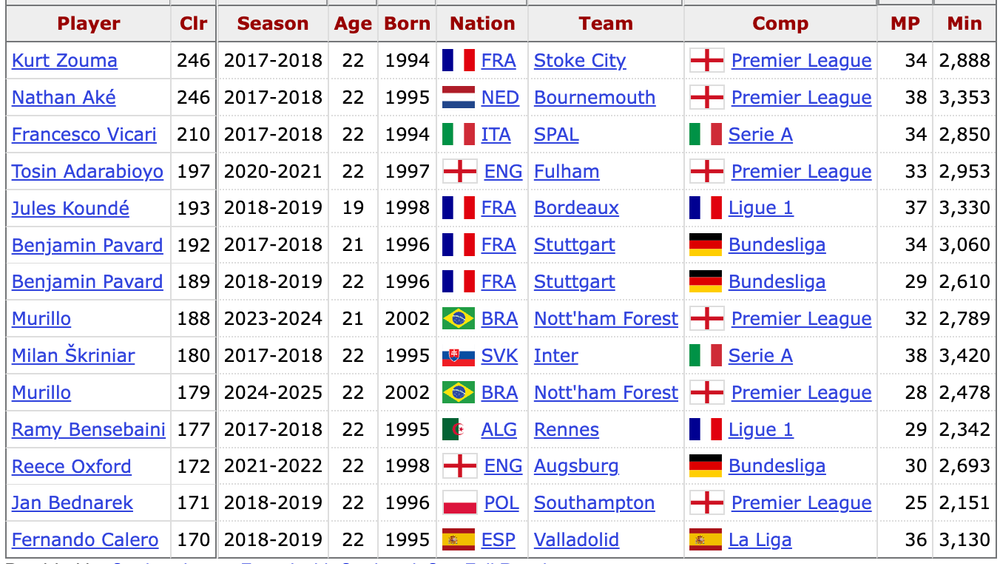Sort table by the Clr column header
The height and width of the screenshot is (564, 1000).
(x=194, y=23)
